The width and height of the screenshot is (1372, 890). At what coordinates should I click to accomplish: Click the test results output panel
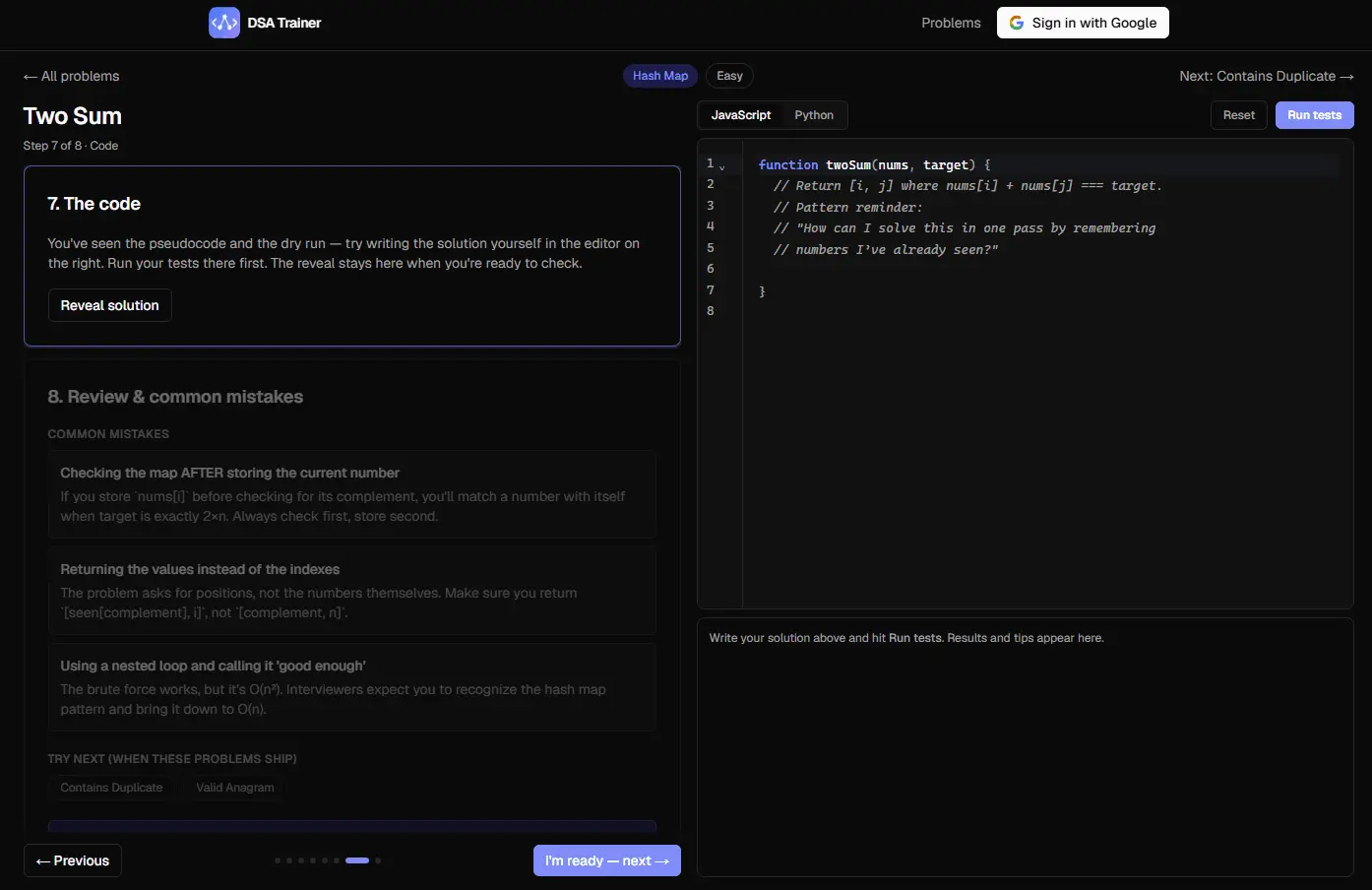click(x=1026, y=747)
